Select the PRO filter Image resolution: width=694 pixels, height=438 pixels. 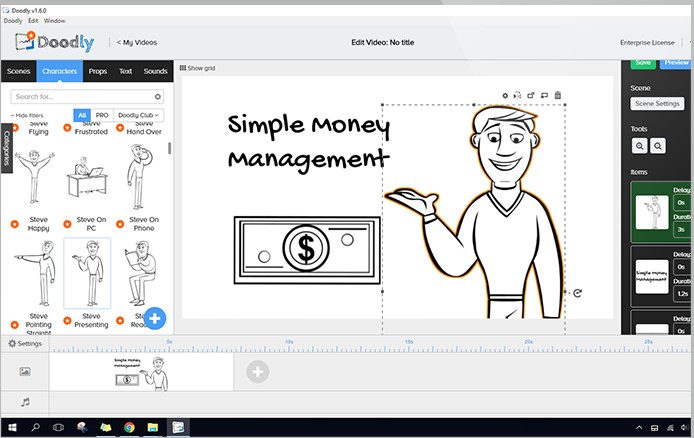102,115
